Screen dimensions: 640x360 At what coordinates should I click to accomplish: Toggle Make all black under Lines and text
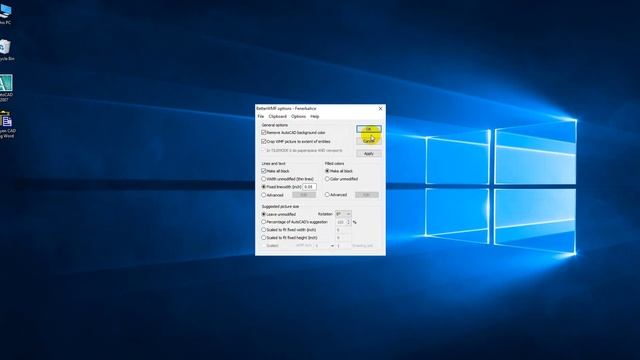click(264, 171)
